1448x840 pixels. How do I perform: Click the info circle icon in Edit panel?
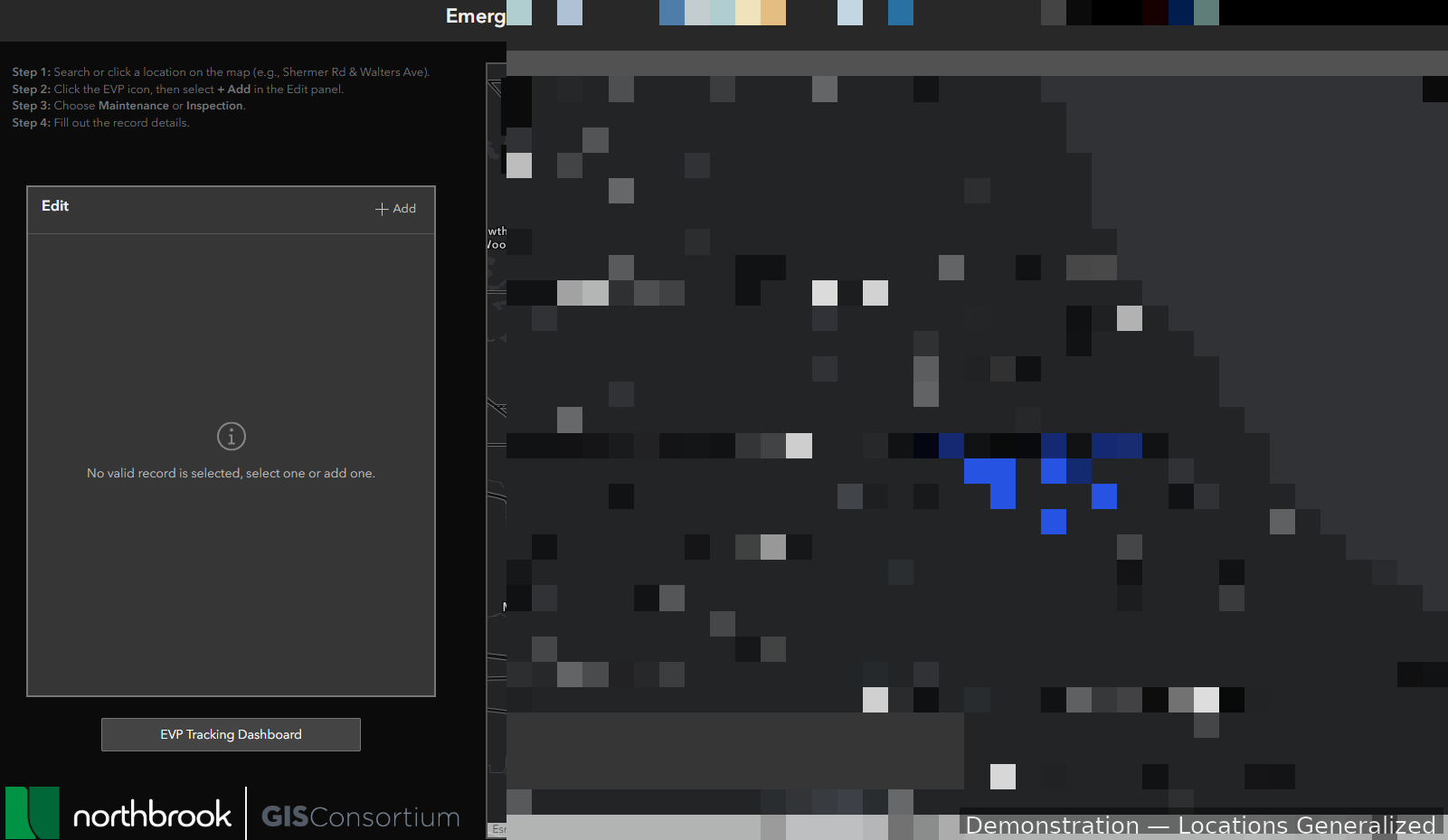(232, 437)
